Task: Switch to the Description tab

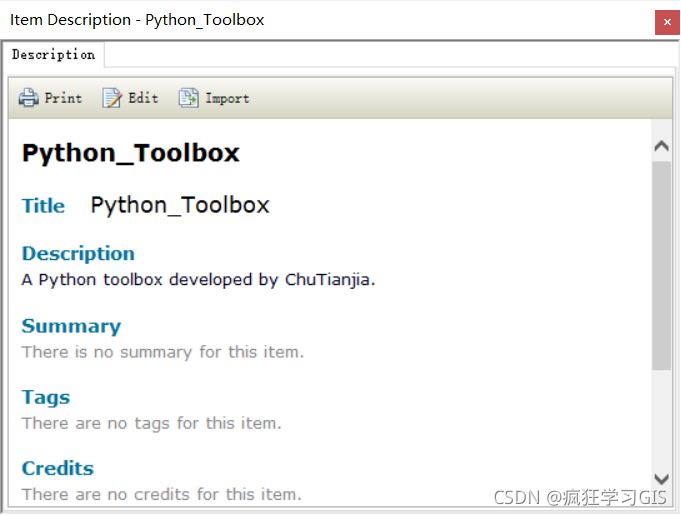Action: point(53,55)
